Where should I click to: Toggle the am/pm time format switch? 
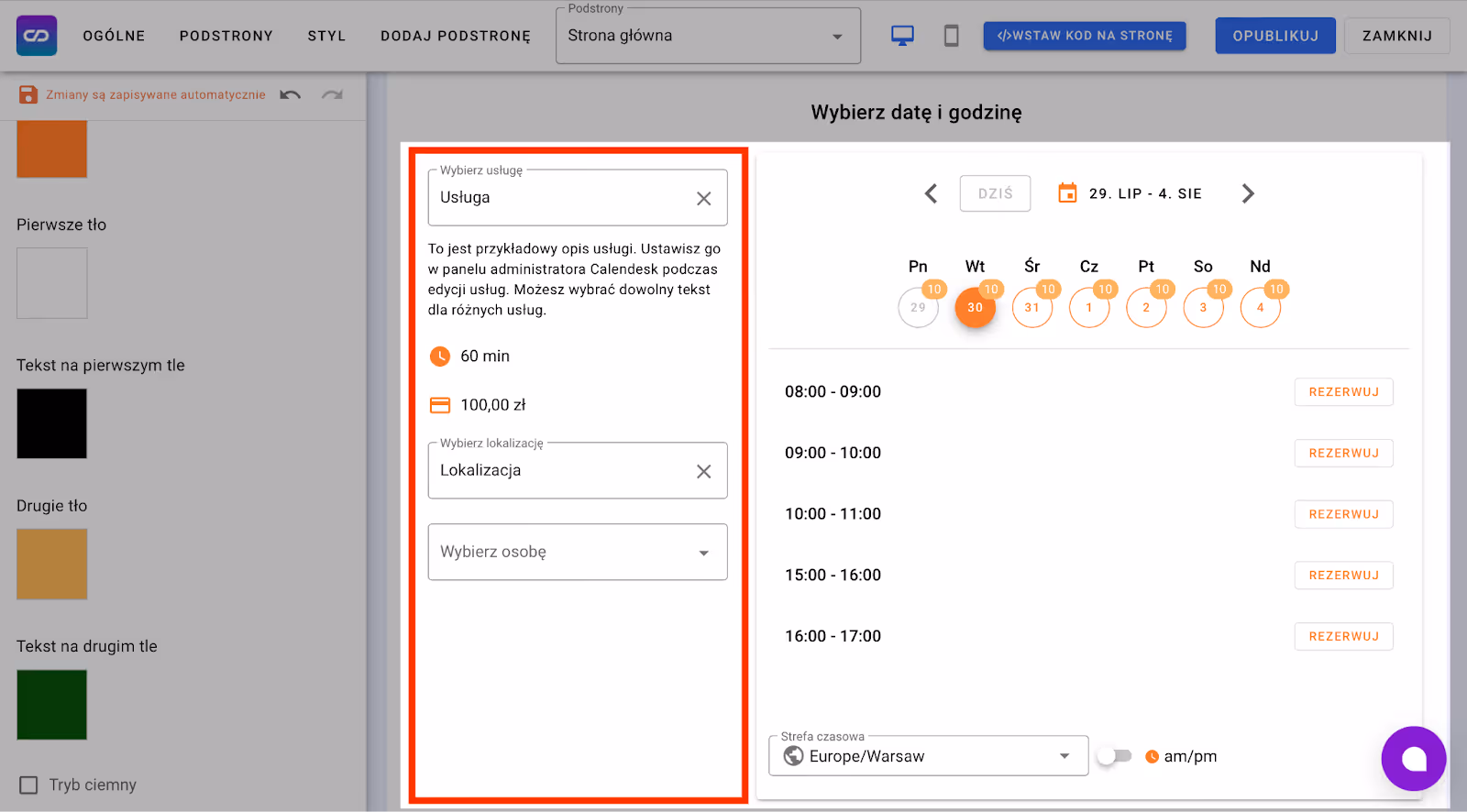click(1115, 756)
